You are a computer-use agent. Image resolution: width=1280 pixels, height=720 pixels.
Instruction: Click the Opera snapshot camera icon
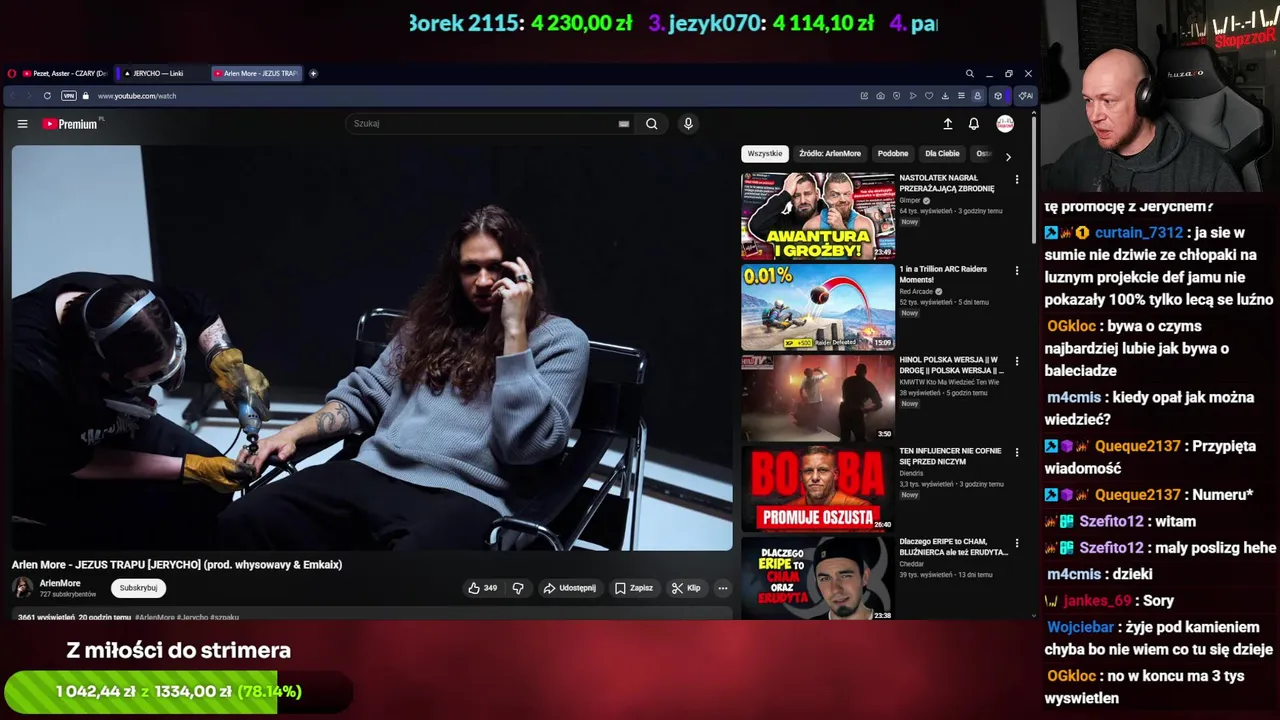tap(880, 96)
